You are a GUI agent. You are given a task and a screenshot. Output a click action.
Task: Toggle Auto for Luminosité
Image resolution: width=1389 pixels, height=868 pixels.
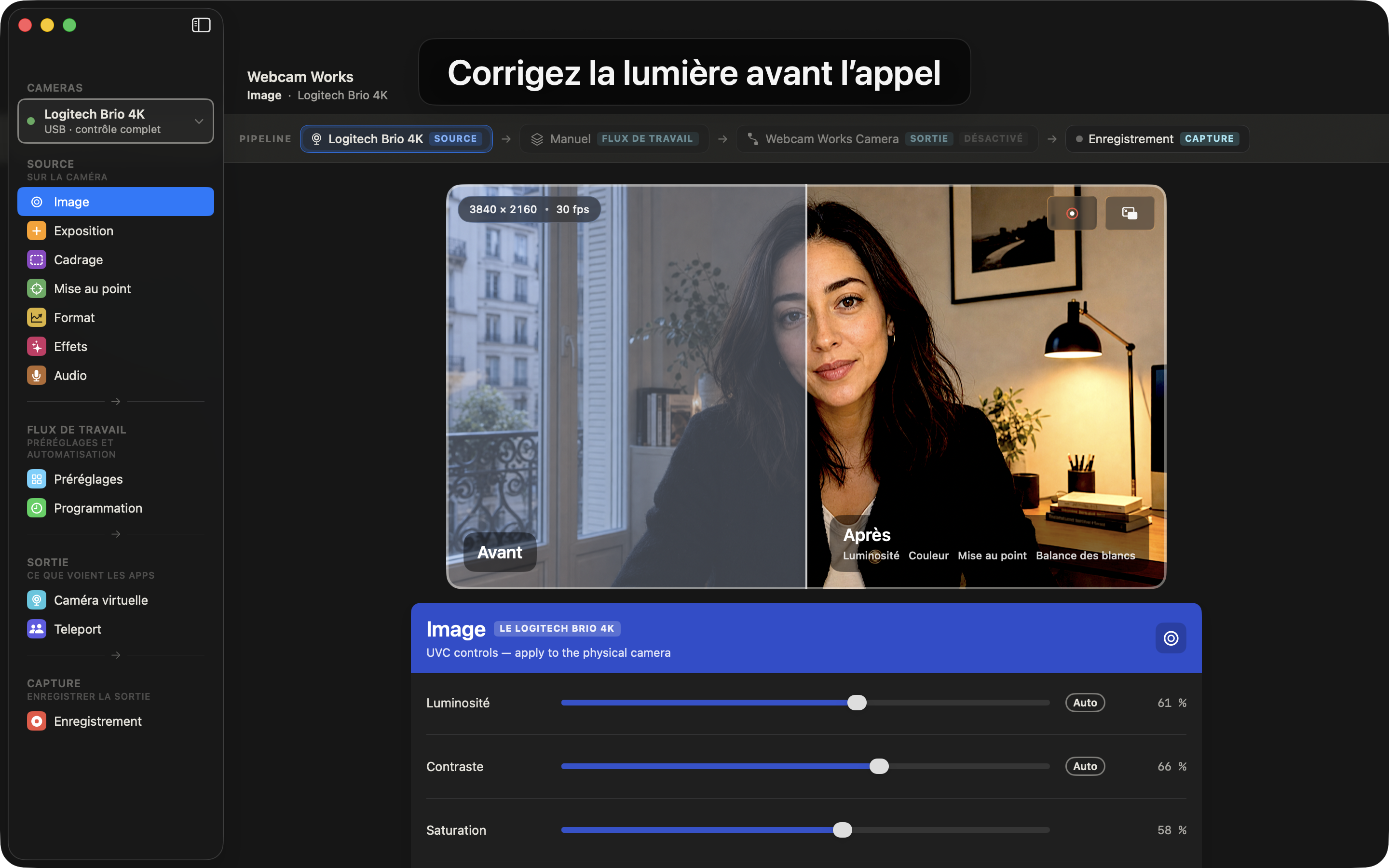point(1085,703)
